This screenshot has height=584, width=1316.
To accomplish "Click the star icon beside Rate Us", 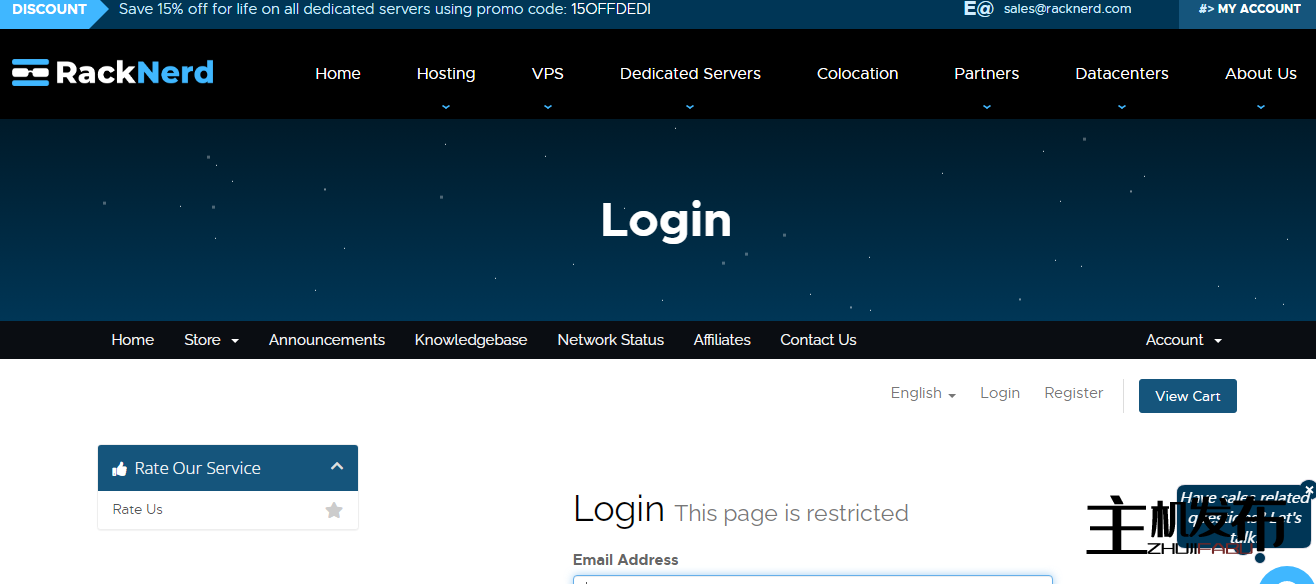I will click(334, 510).
